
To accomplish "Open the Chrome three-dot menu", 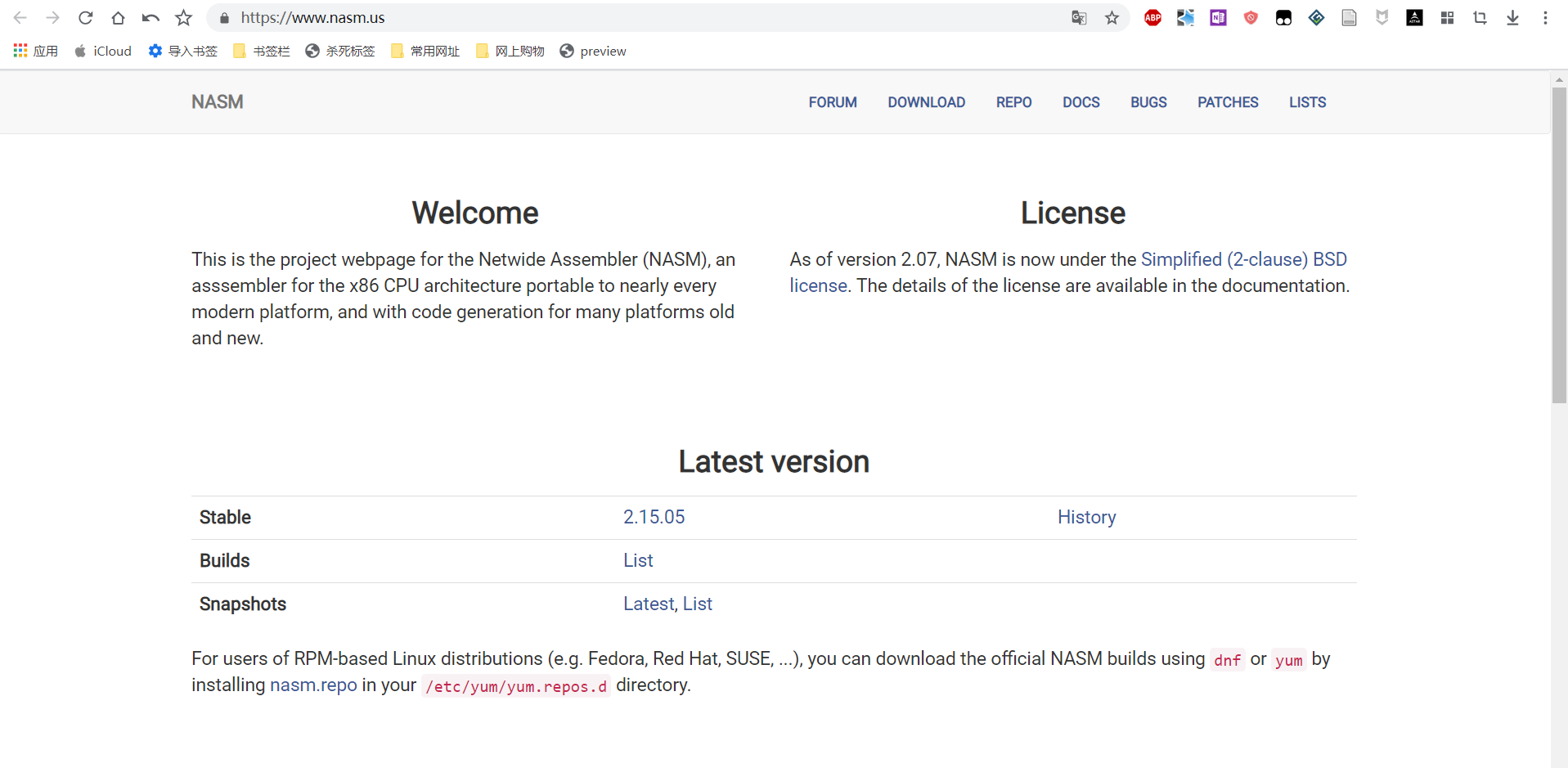I will pos(1545,18).
